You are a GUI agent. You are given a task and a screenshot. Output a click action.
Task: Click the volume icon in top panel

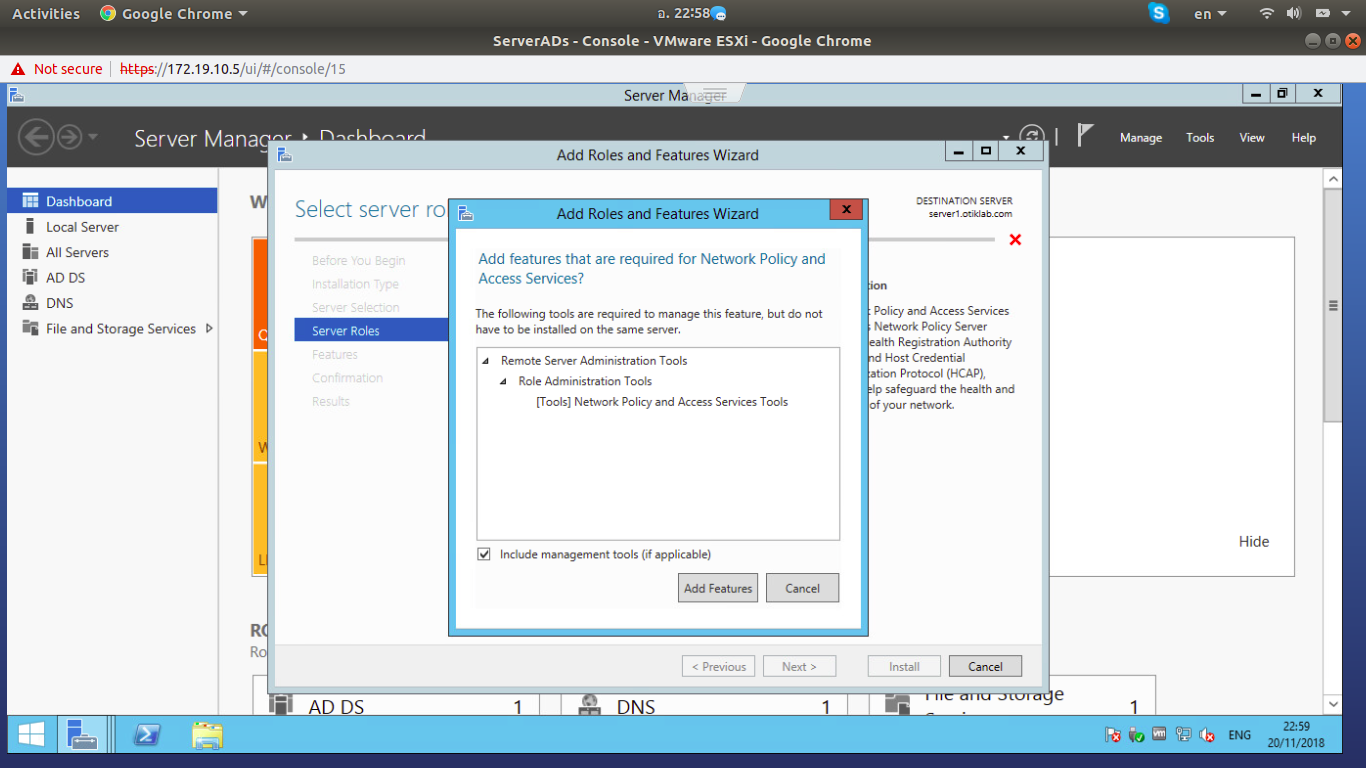[x=1293, y=13]
